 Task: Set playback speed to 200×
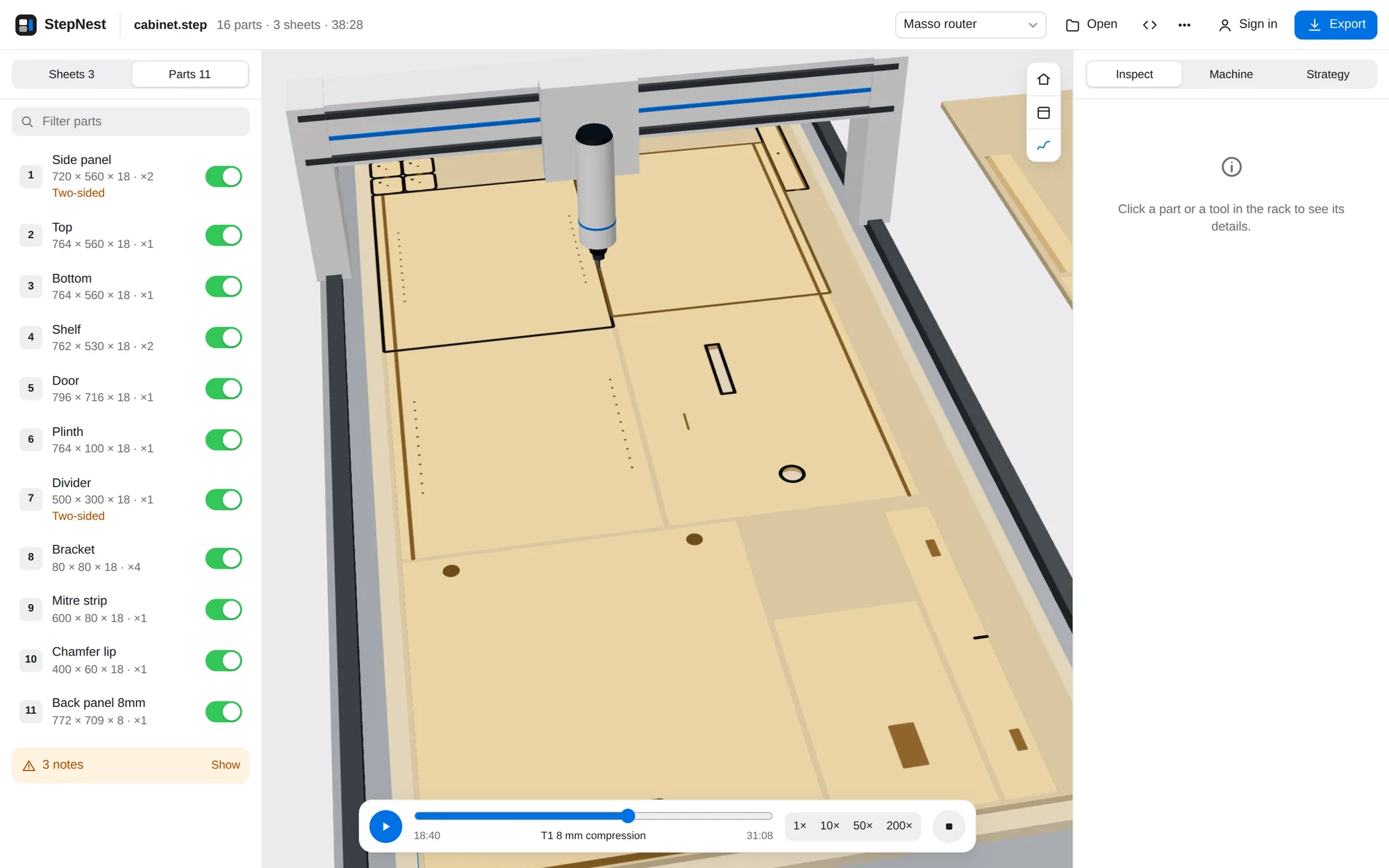pos(899,826)
